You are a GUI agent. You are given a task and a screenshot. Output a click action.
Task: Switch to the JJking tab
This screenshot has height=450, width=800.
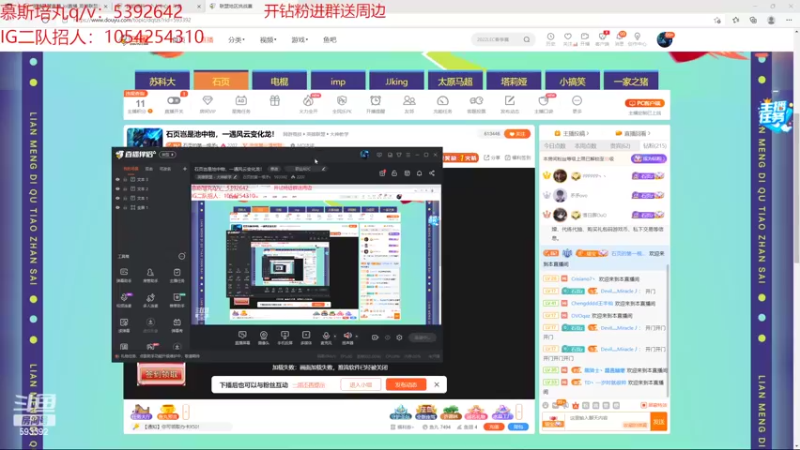(396, 81)
